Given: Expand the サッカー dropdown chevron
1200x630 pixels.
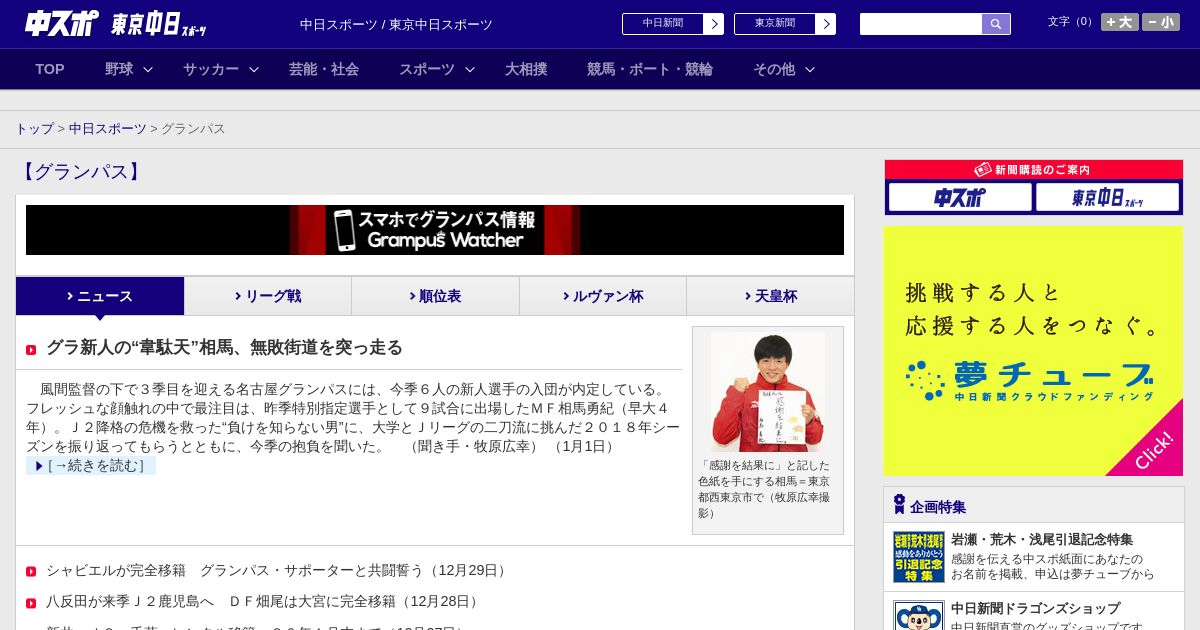Looking at the screenshot, I should (x=254, y=69).
